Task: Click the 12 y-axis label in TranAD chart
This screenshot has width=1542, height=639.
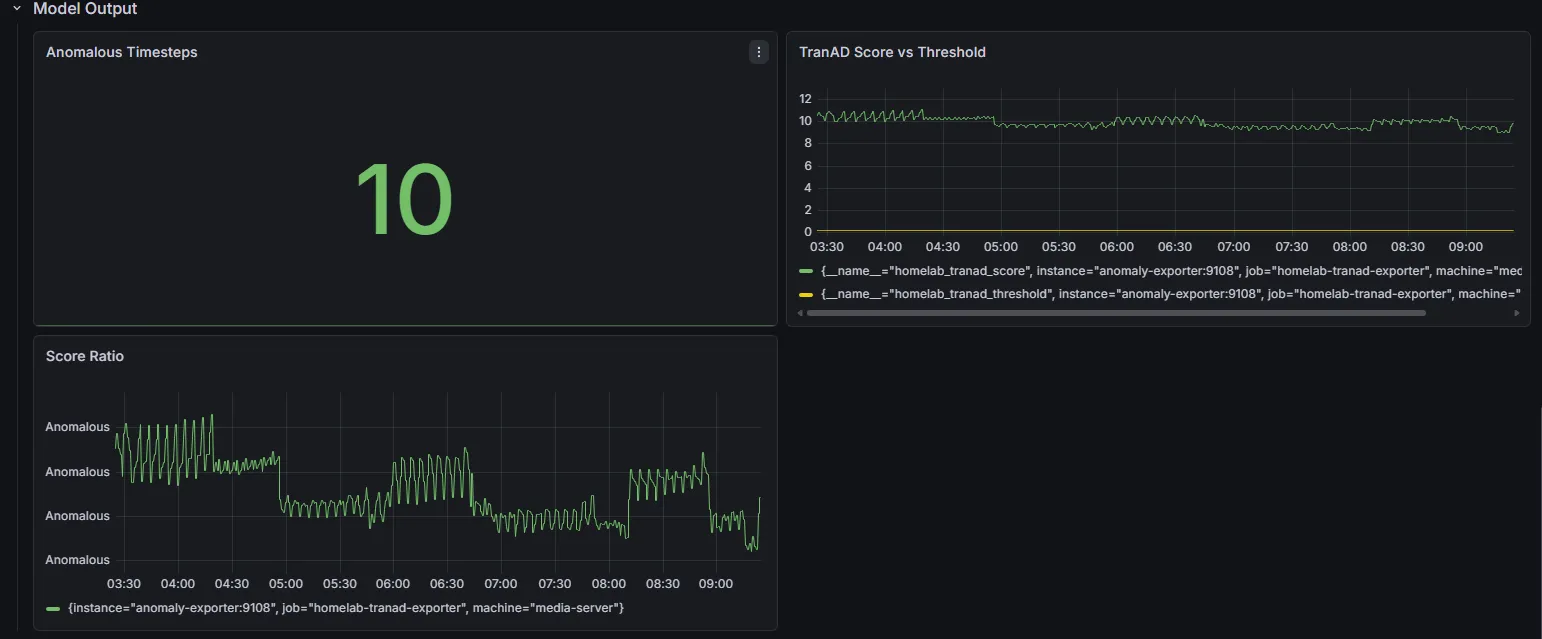Action: 805,99
